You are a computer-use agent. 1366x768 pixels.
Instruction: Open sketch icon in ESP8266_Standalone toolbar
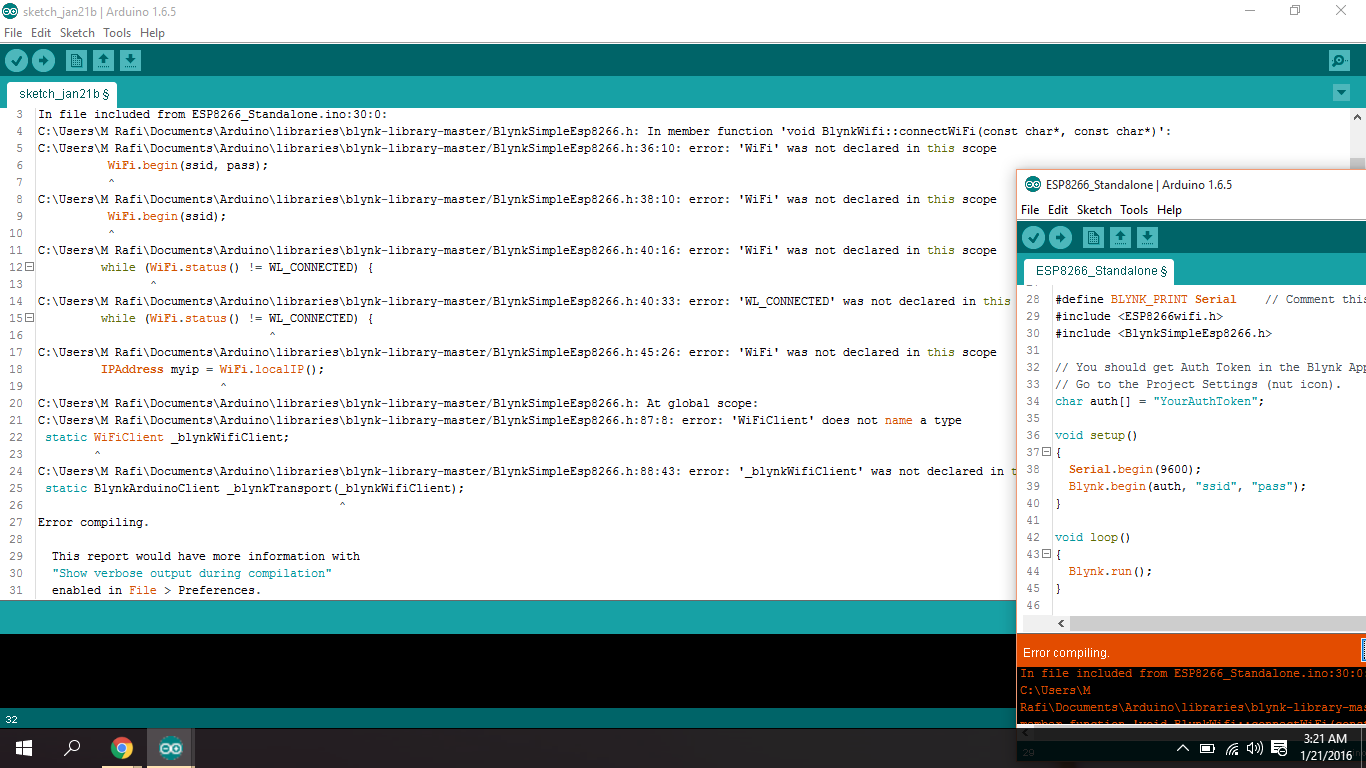(x=1120, y=237)
